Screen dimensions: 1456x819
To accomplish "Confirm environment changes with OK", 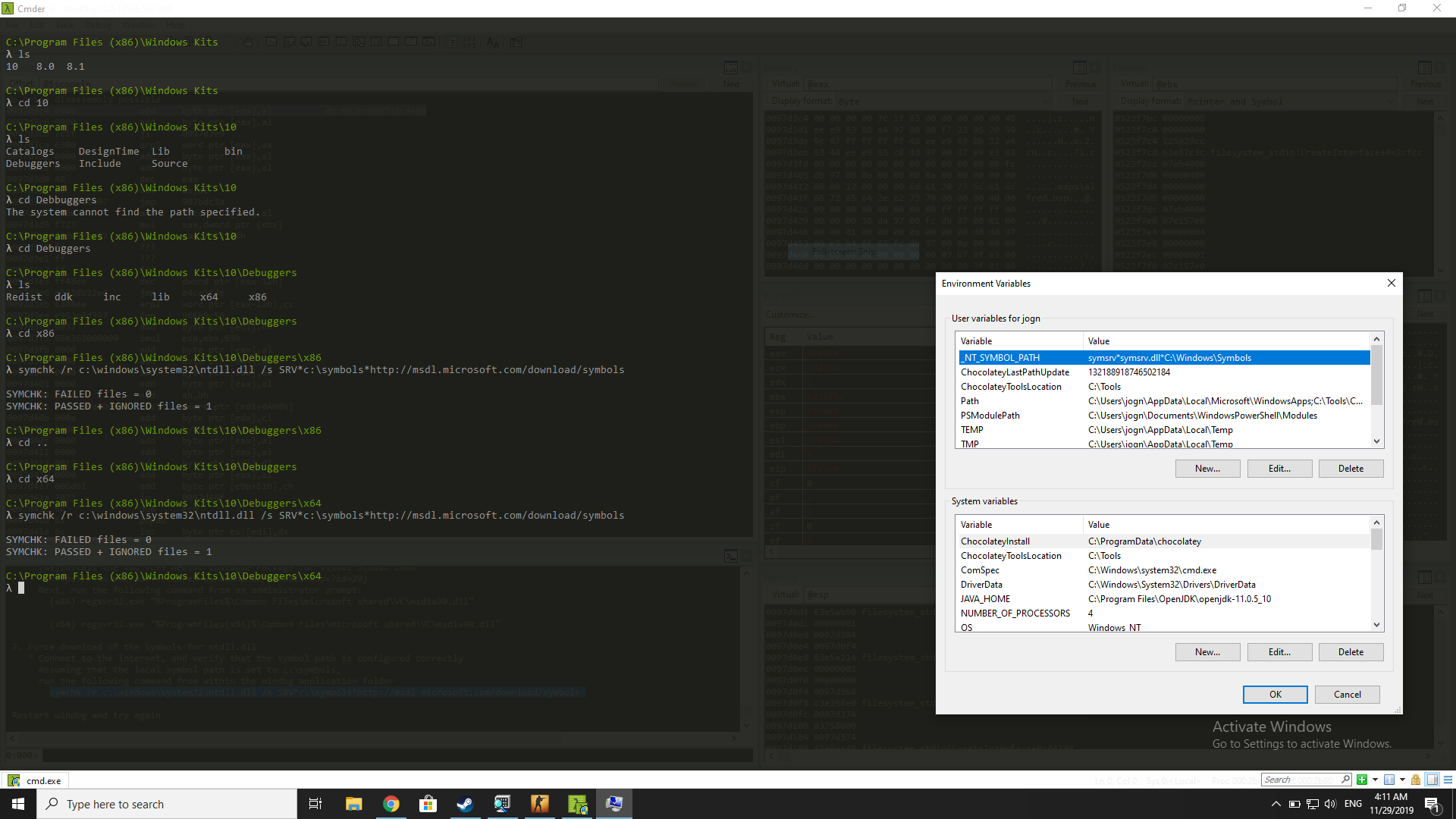I will click(x=1275, y=694).
